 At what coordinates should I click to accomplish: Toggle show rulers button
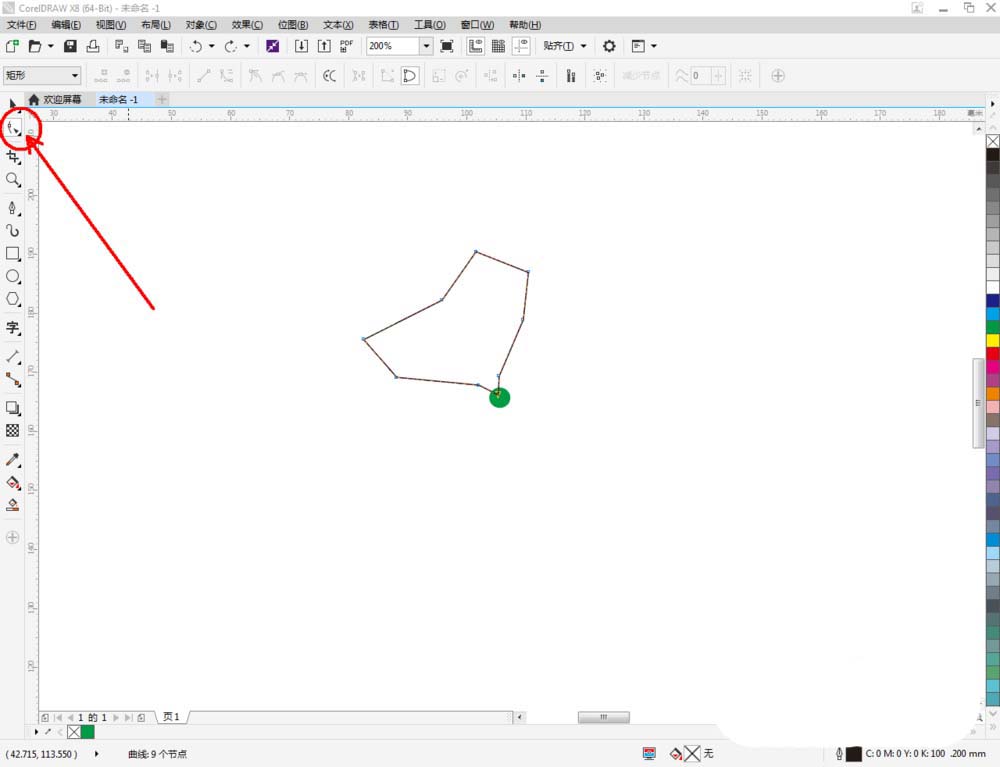(475, 46)
